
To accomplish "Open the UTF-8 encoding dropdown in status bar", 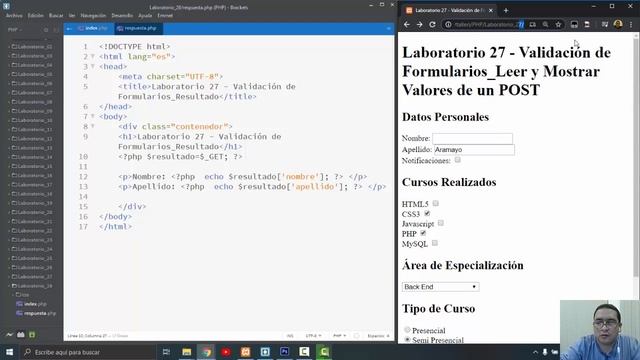I will click(313, 336).
